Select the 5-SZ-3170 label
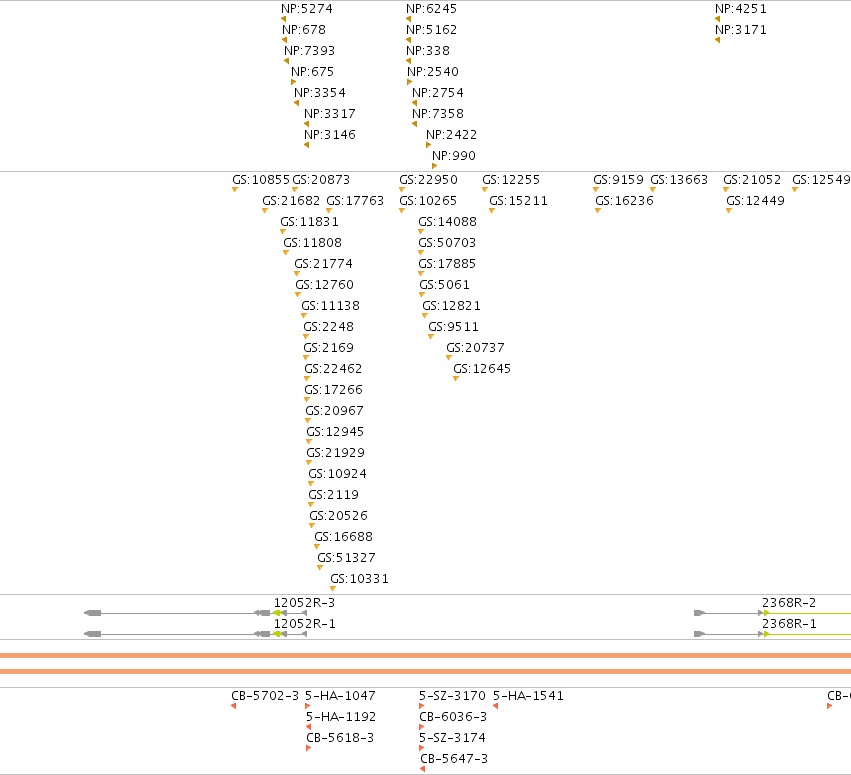851x775 pixels. (x=452, y=696)
